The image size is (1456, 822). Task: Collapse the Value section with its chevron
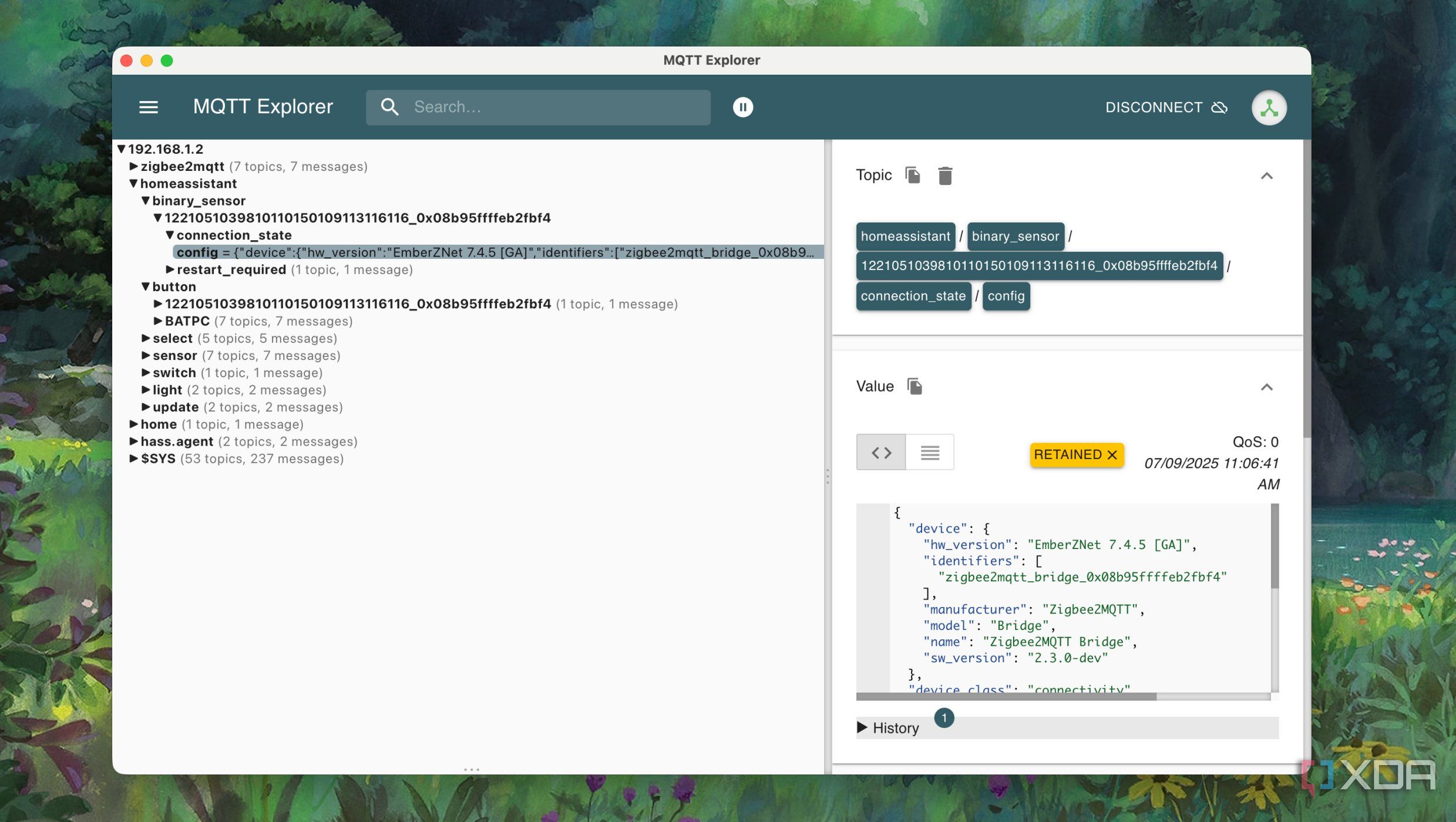click(x=1266, y=387)
